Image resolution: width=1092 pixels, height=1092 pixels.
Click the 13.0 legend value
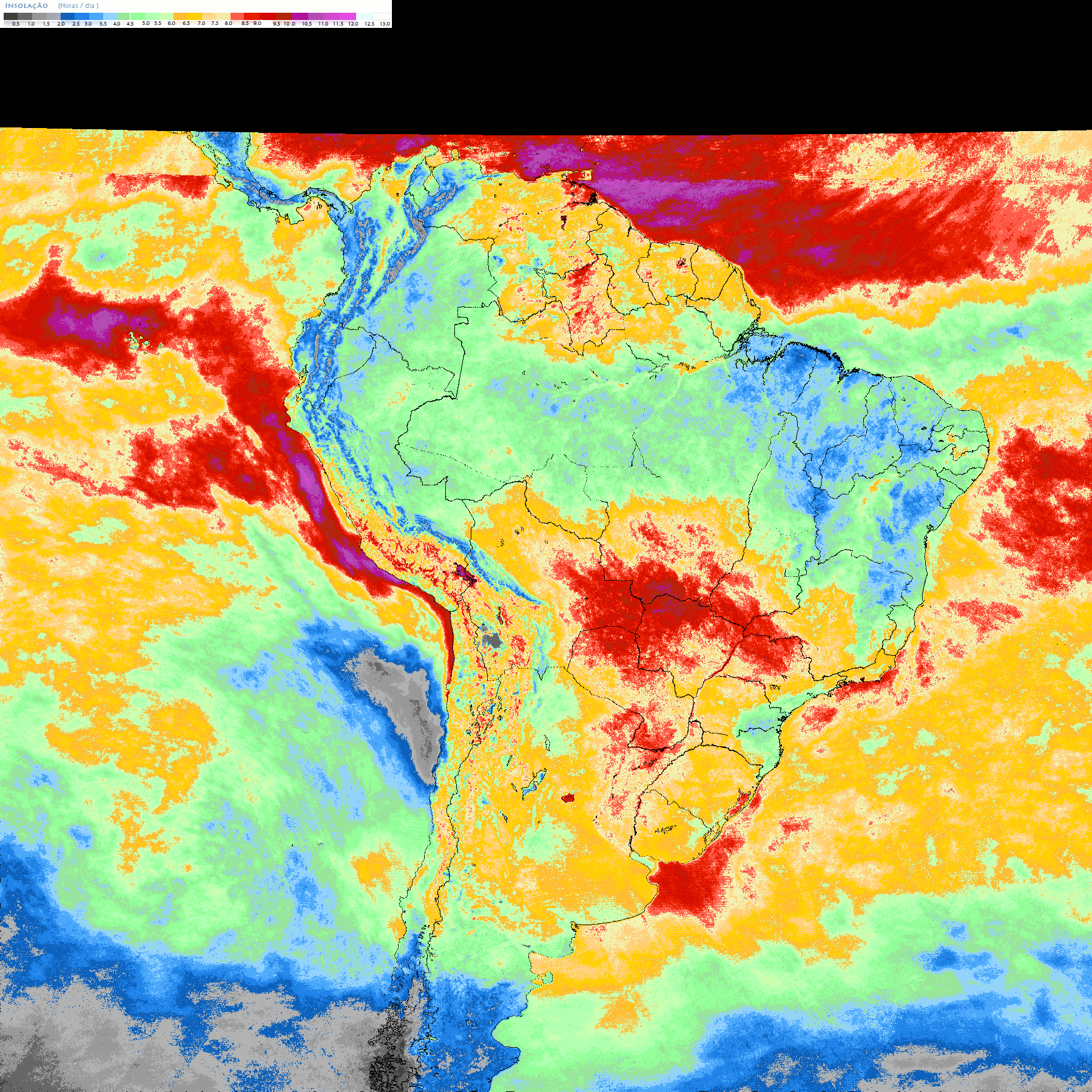385,24
